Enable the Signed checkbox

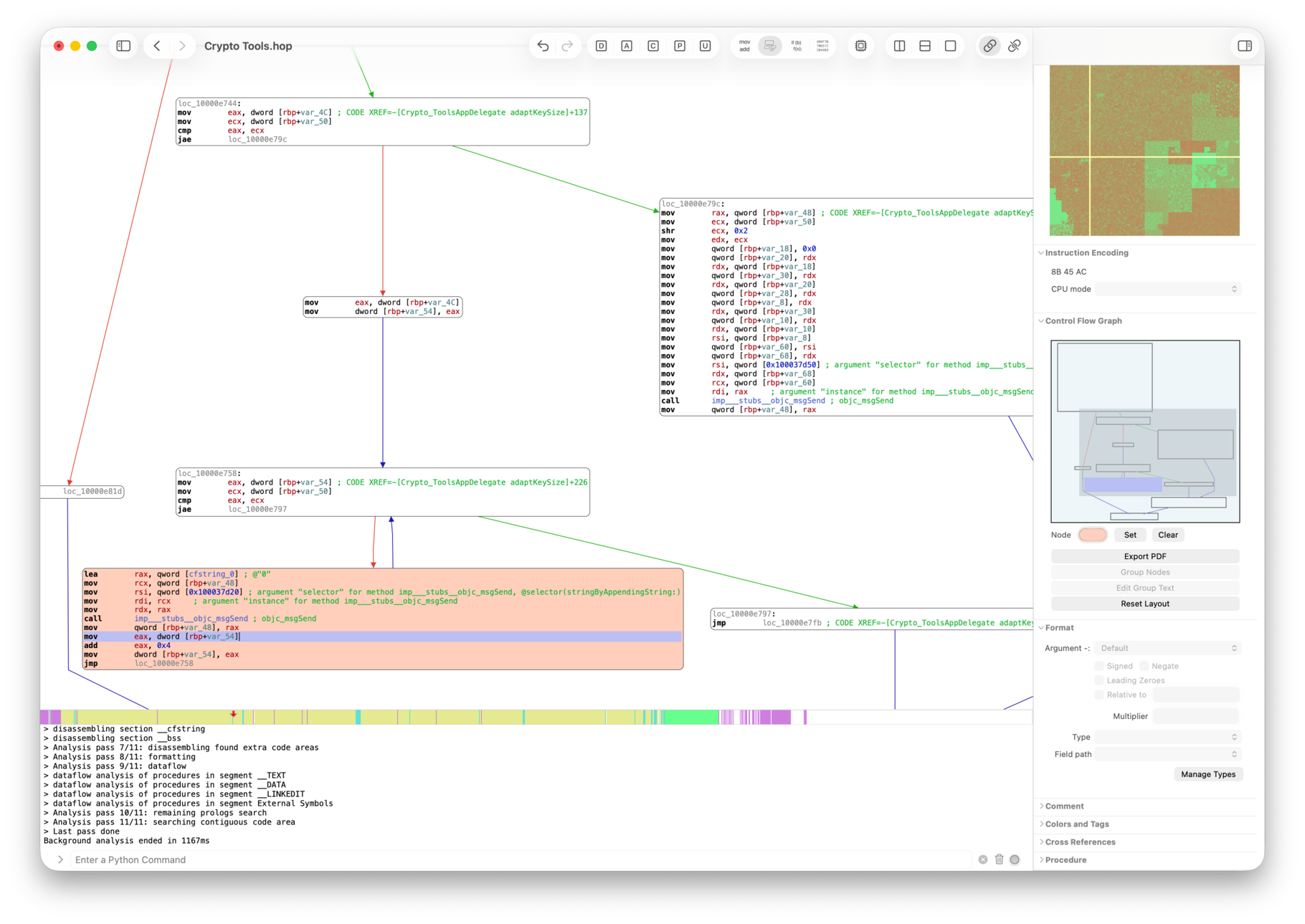click(1098, 666)
